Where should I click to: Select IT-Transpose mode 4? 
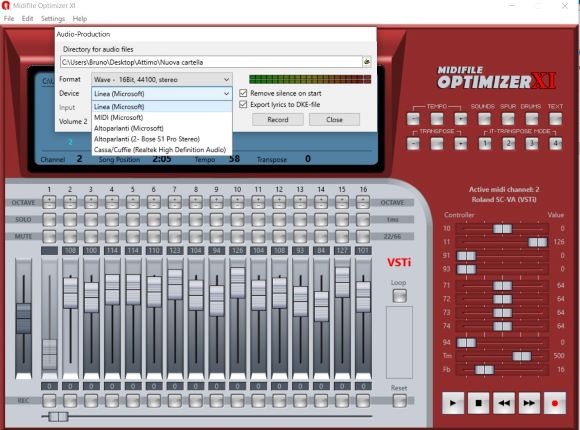[555, 143]
